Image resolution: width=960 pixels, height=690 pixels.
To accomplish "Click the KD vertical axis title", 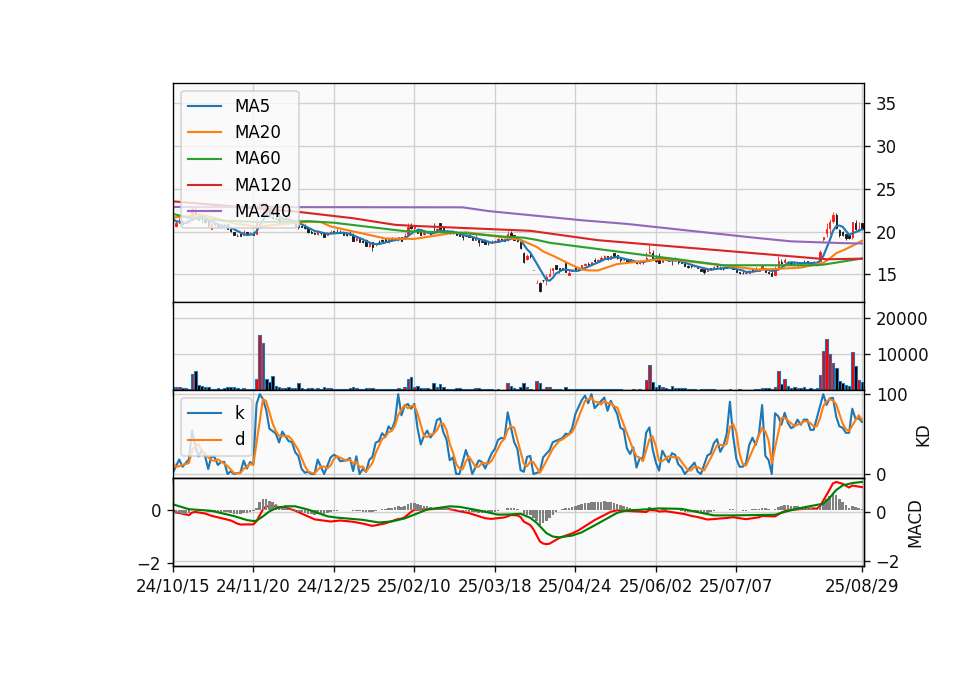I will 922,437.
